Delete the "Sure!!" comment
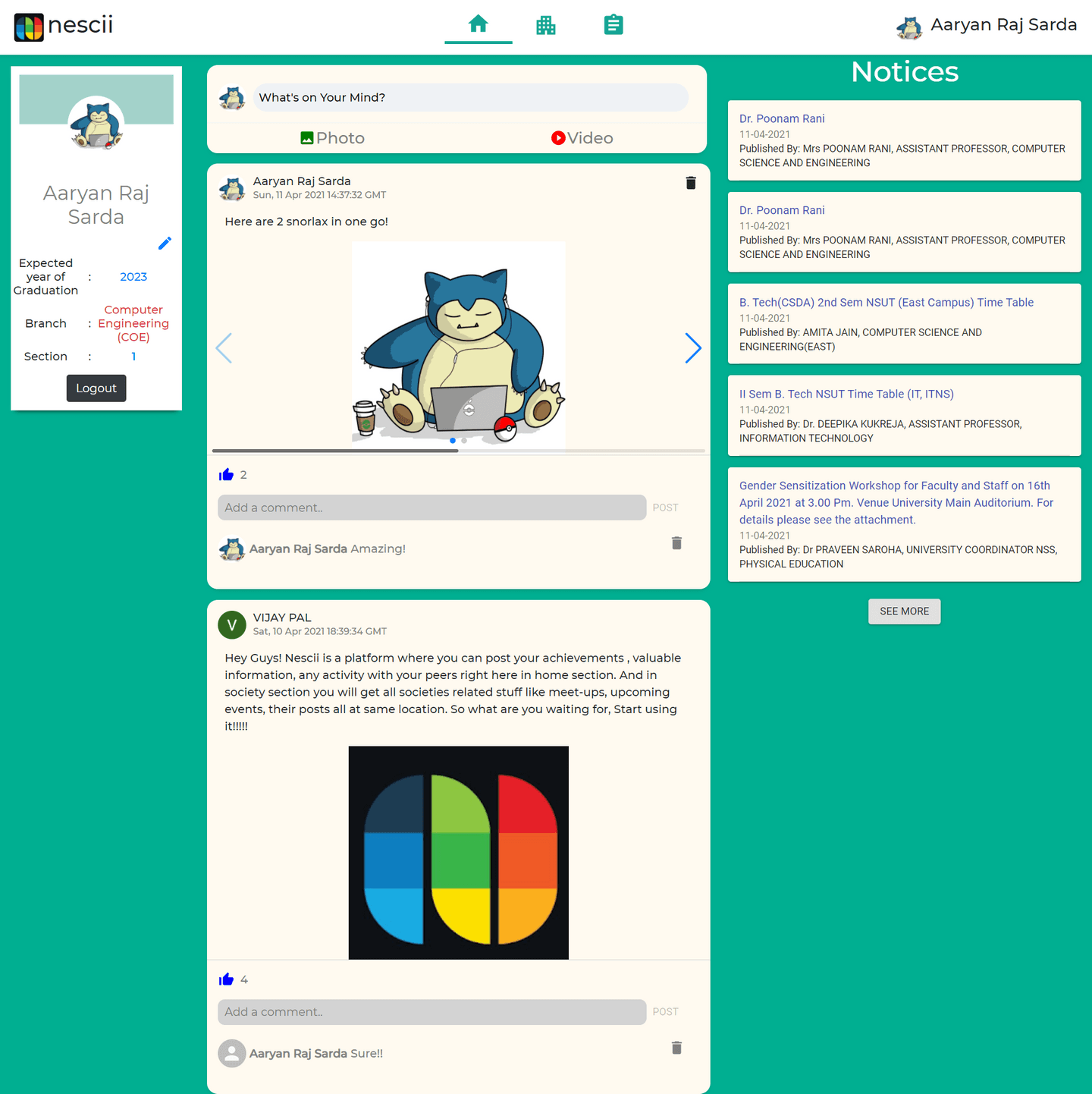Image resolution: width=1092 pixels, height=1094 pixels. [x=676, y=1048]
